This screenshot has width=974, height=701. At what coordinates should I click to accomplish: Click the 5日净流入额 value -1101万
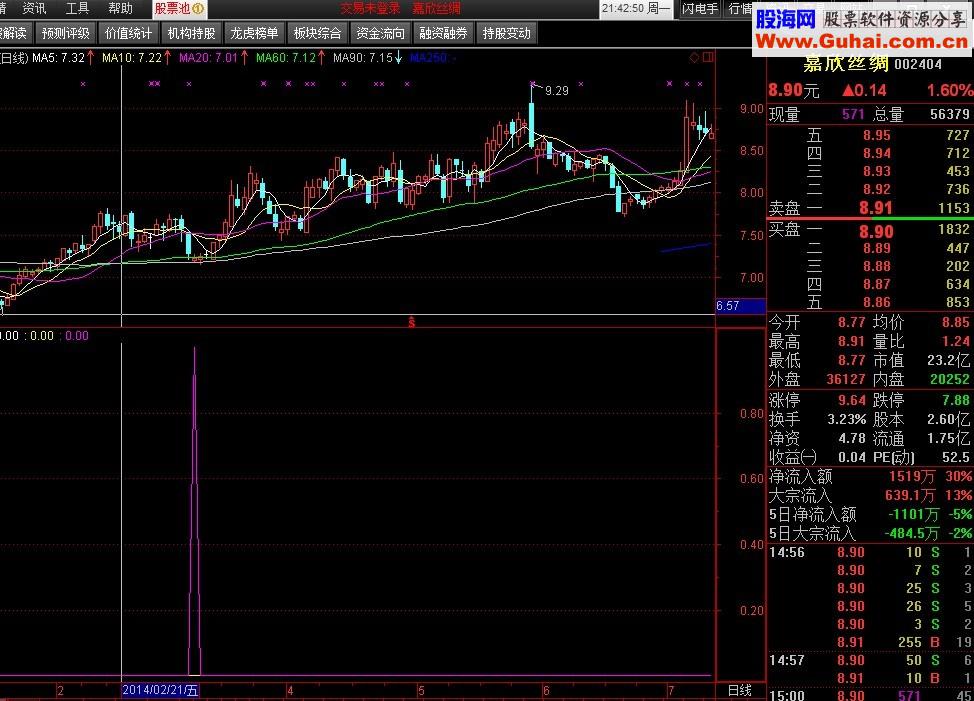(913, 514)
